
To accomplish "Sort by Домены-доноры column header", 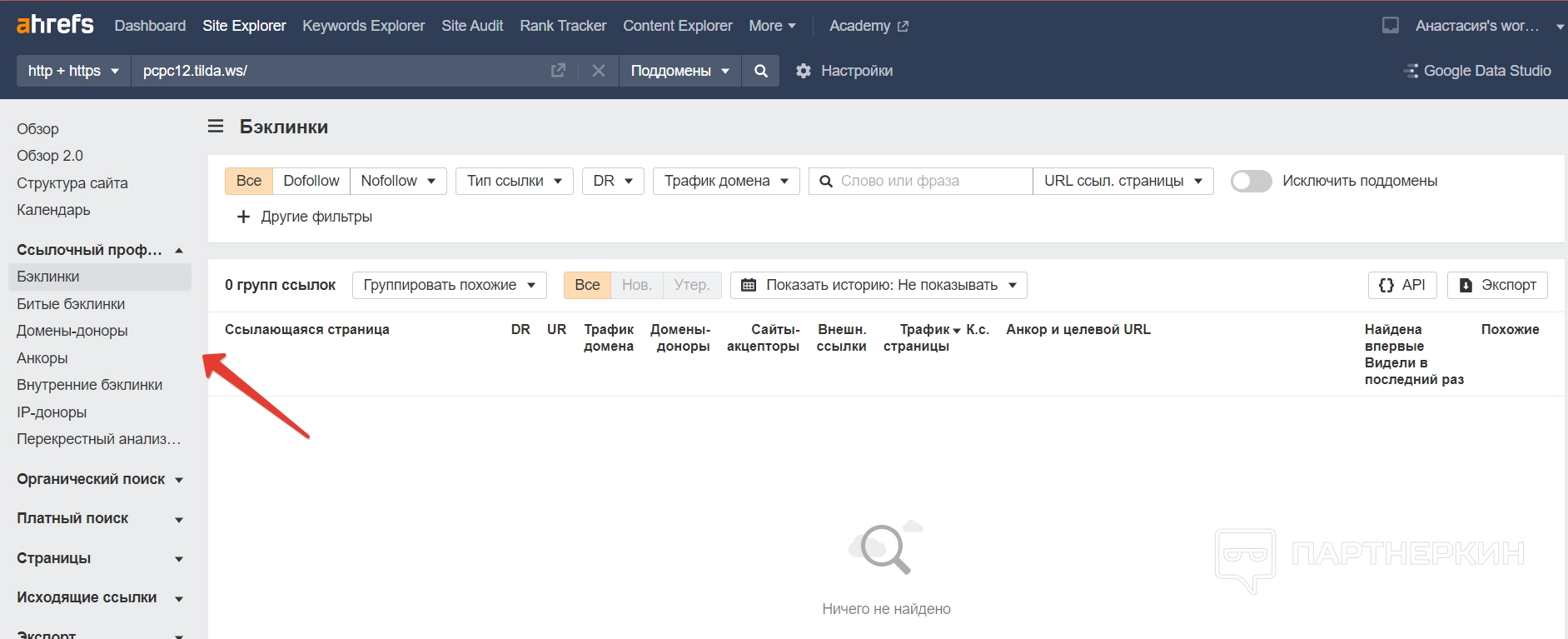I will pos(680,337).
